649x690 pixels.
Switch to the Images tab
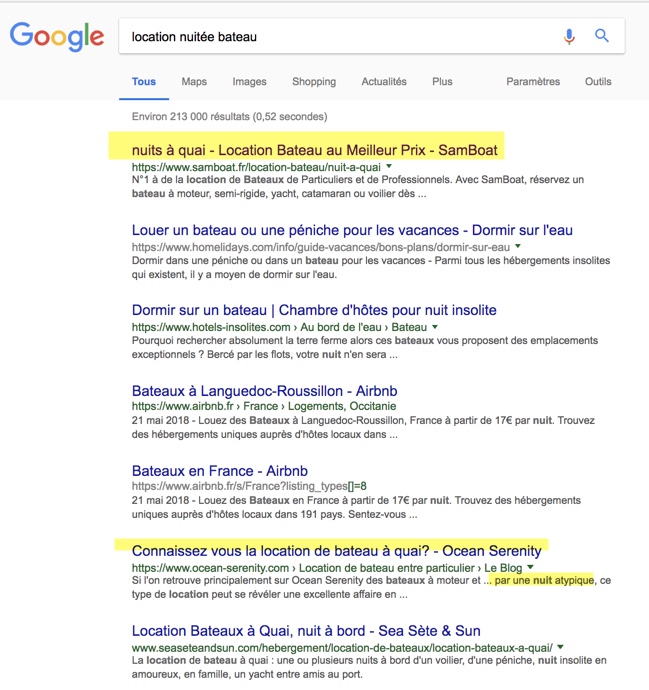(249, 82)
